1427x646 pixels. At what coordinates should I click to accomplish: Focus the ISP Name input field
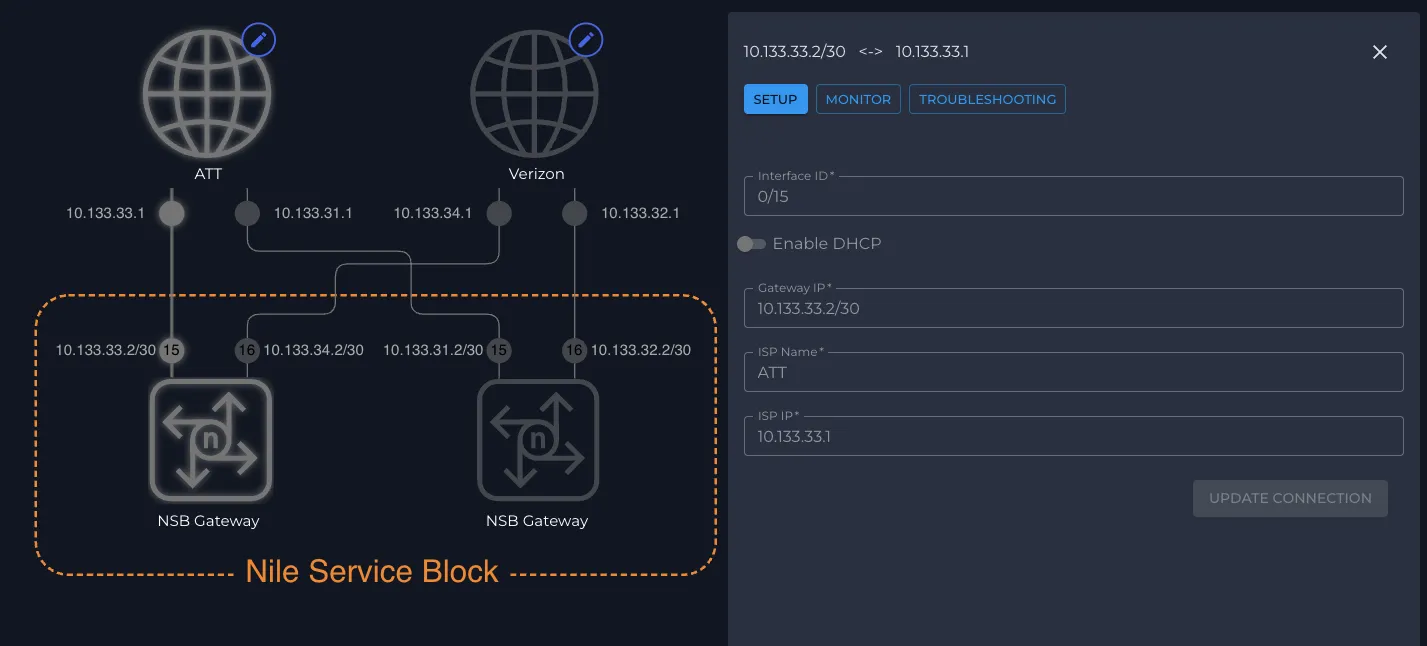pos(1074,372)
